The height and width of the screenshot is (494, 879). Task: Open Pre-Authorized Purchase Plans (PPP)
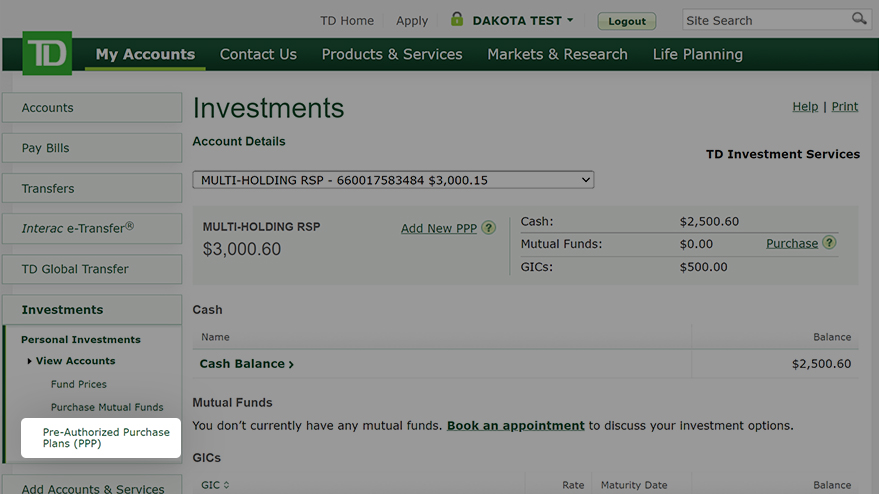101,438
